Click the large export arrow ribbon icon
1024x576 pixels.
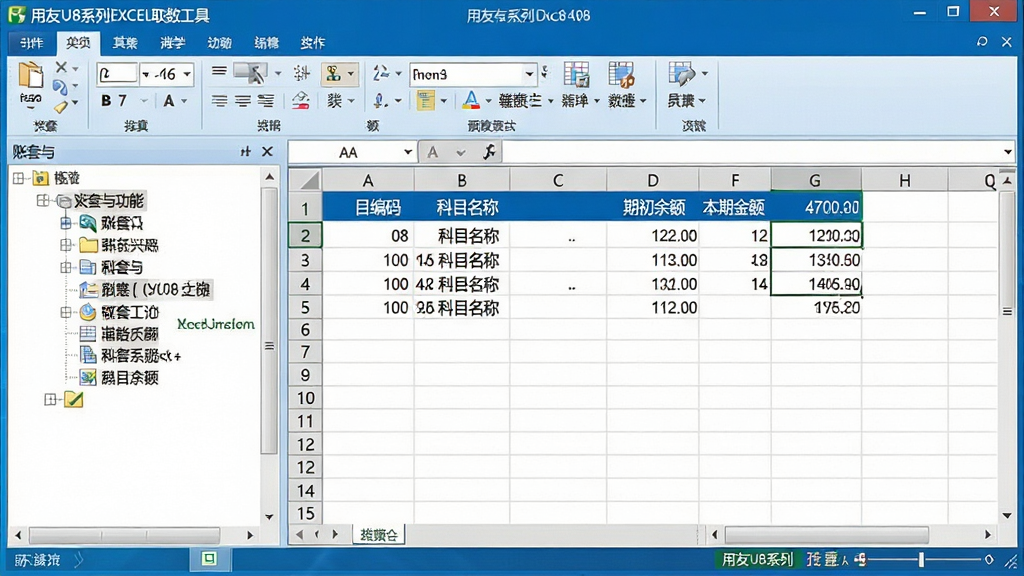681,74
